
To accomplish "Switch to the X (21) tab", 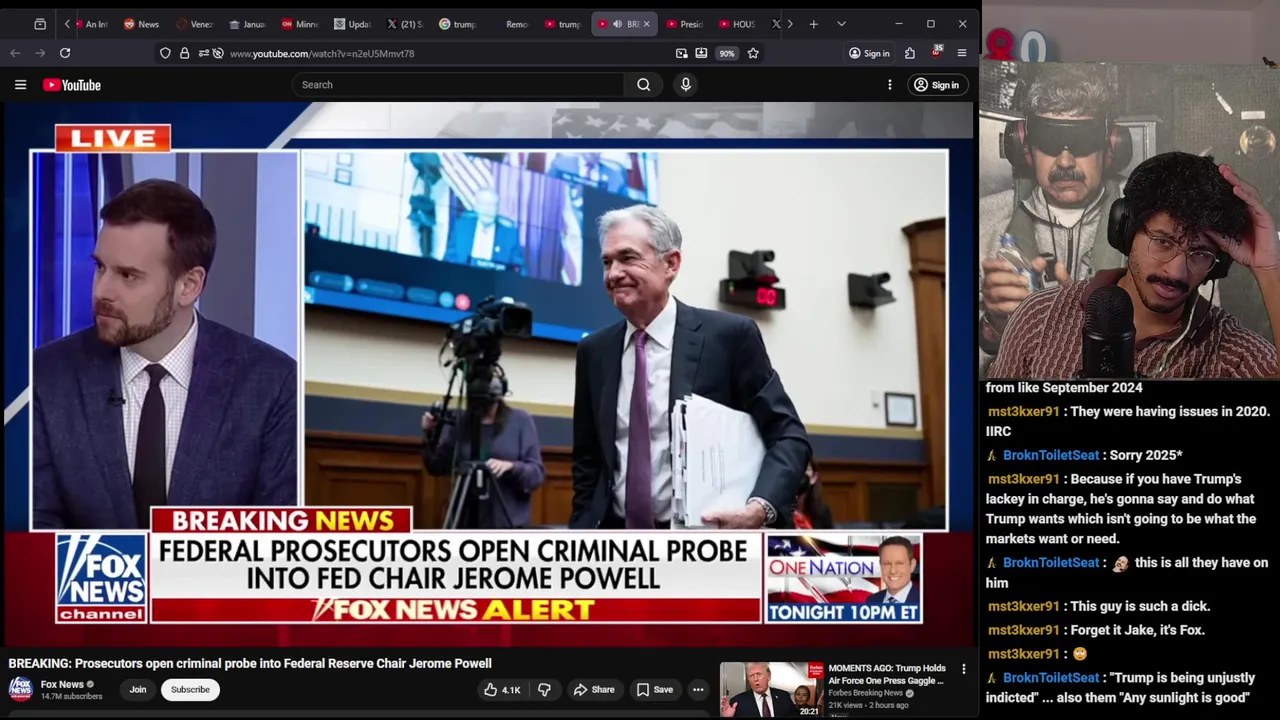I will pyautogui.click(x=405, y=24).
